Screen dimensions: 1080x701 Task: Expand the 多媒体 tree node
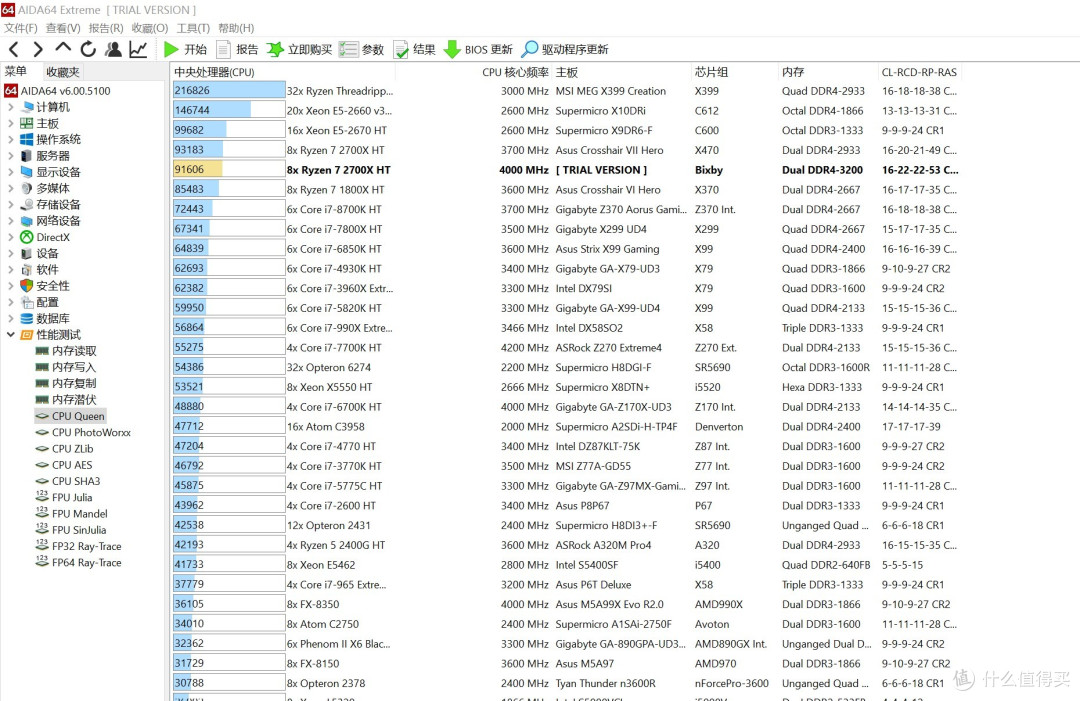10,188
